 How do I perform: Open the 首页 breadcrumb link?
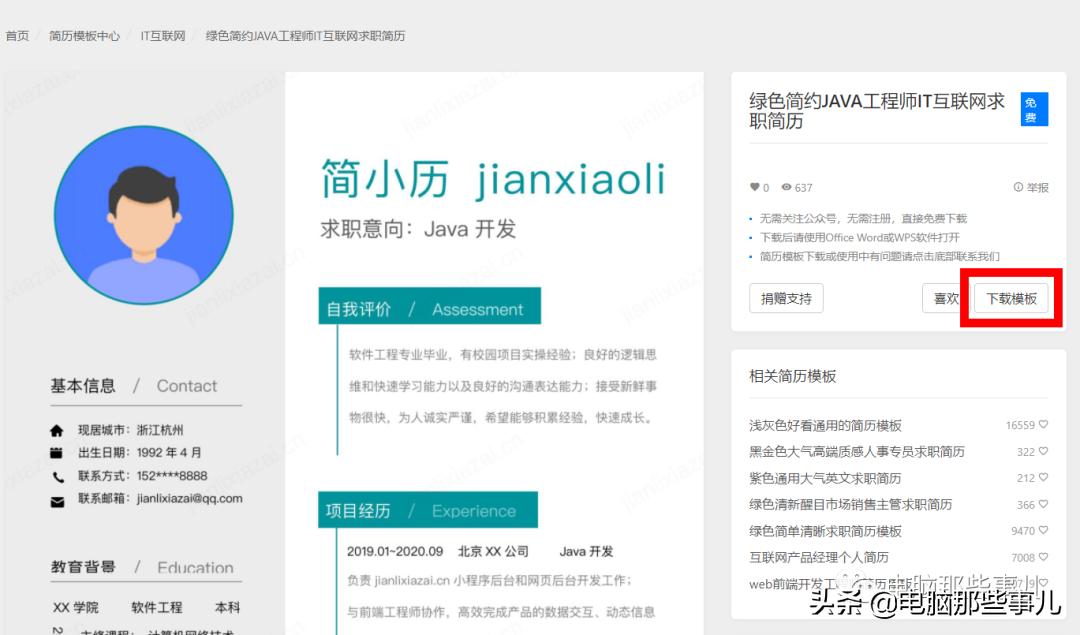[x=17, y=36]
